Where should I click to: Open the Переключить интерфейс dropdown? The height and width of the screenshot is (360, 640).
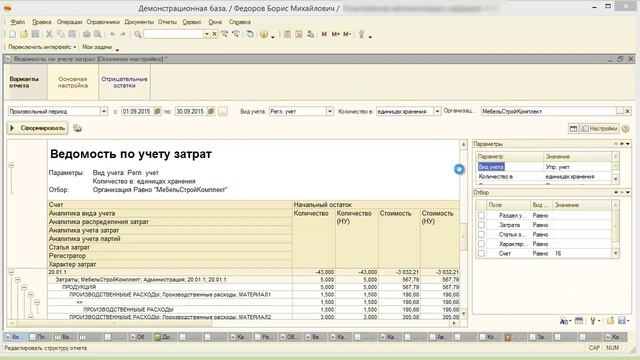coord(42,47)
